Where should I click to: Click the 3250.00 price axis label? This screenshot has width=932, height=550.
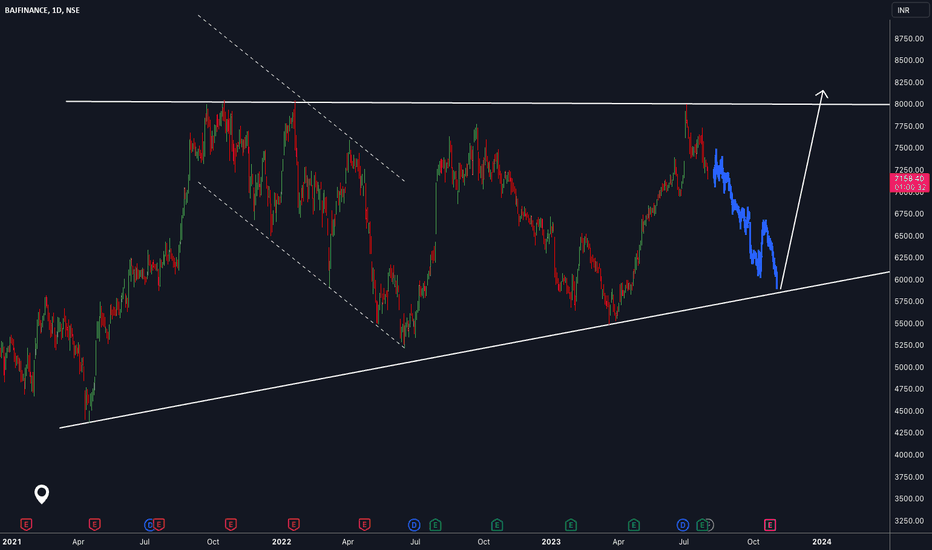[x=909, y=521]
